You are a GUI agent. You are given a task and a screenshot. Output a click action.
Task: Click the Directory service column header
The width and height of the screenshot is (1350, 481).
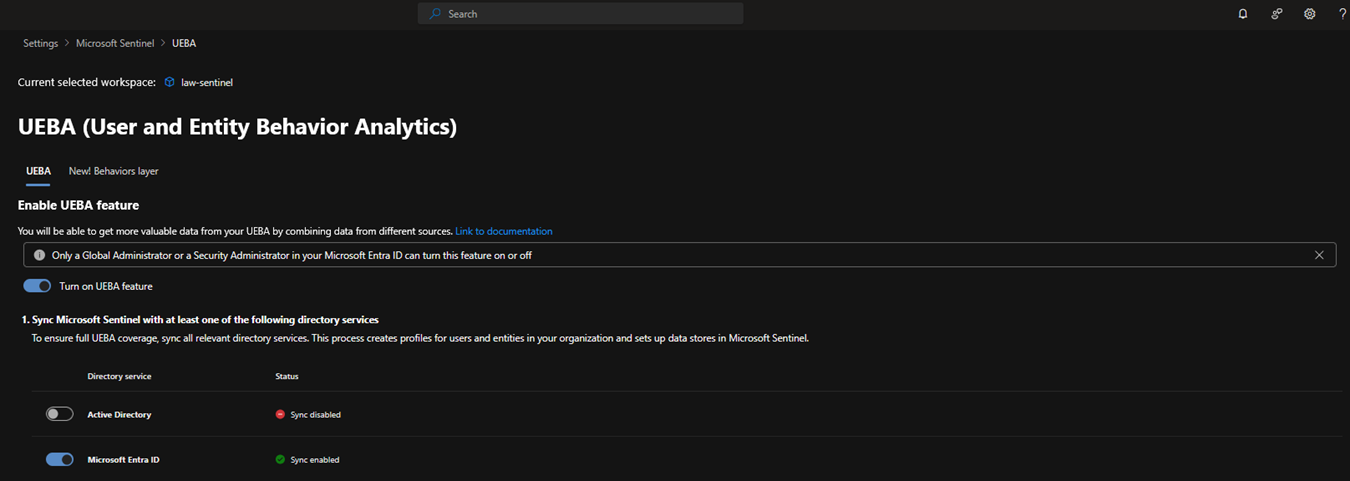point(119,376)
